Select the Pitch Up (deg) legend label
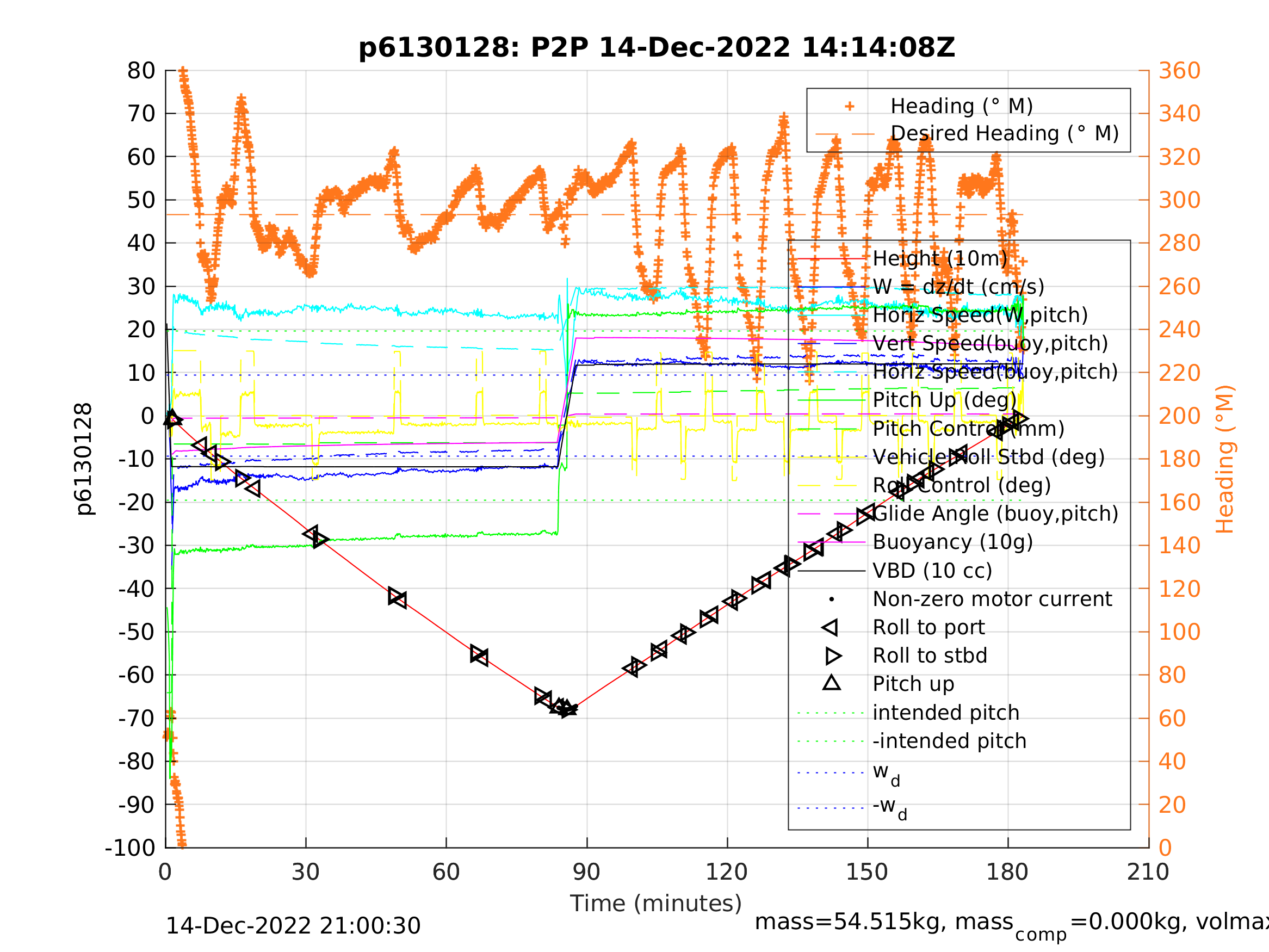This screenshot has height=952, width=1269. click(x=944, y=400)
